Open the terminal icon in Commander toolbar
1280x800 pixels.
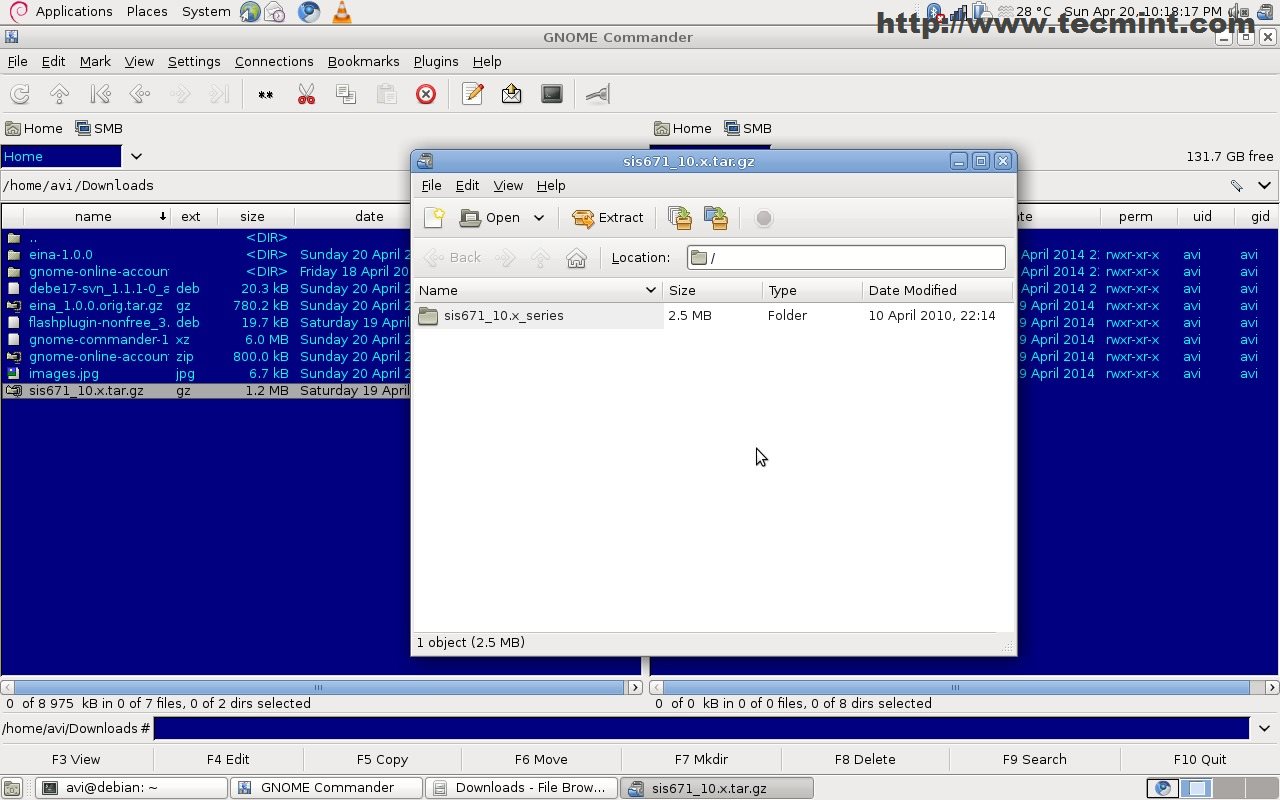tap(552, 94)
